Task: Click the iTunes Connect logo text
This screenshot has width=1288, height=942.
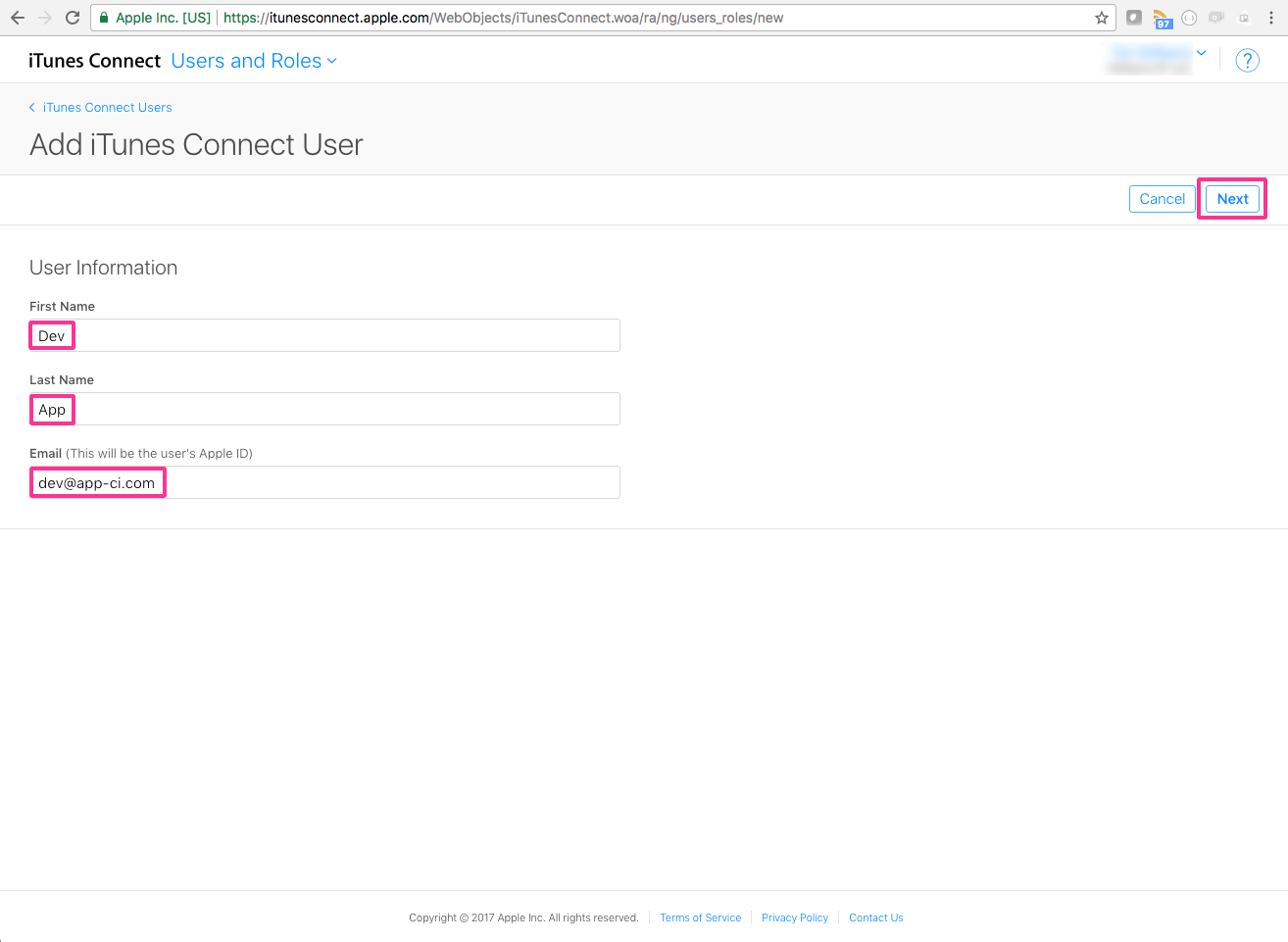Action: tap(94, 61)
